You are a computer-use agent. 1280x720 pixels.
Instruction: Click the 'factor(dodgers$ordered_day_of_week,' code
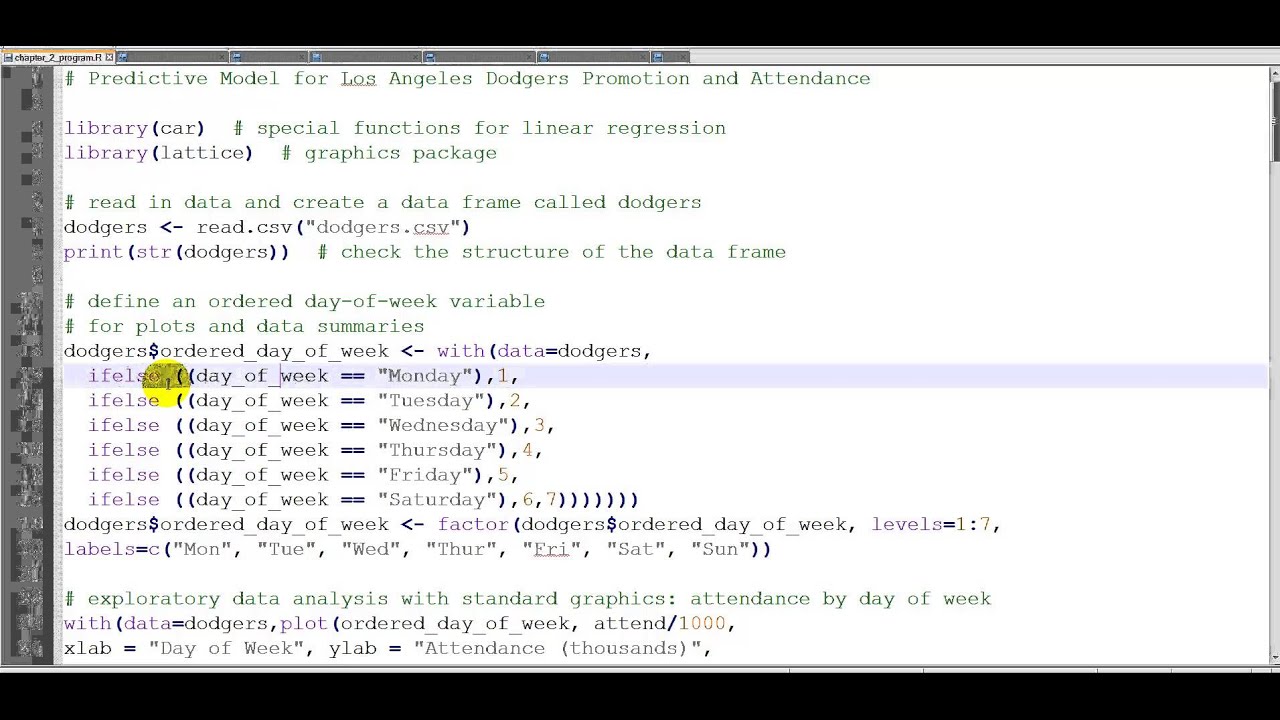pyautogui.click(x=647, y=524)
